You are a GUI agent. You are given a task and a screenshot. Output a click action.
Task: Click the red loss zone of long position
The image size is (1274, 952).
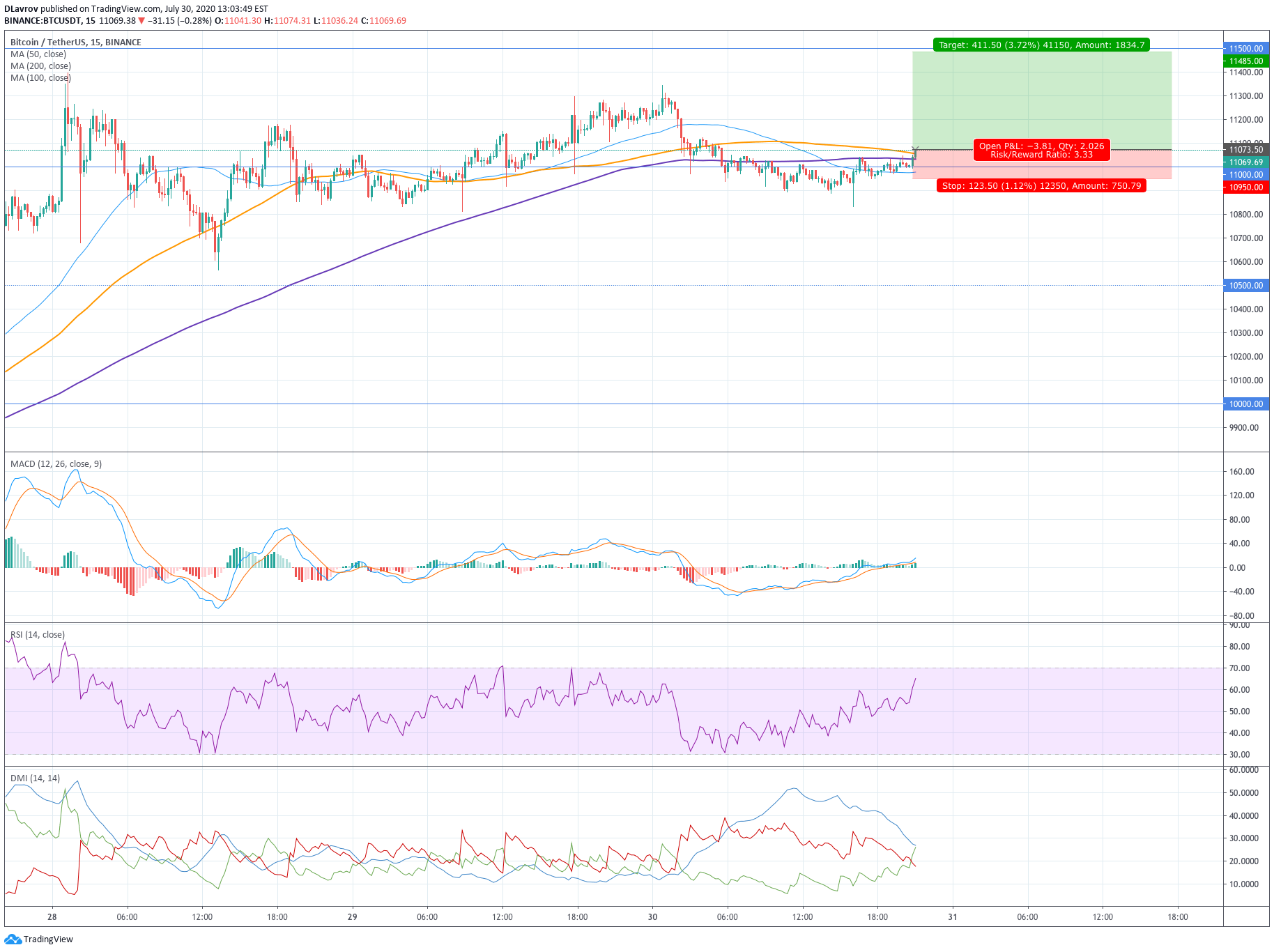[1042, 164]
